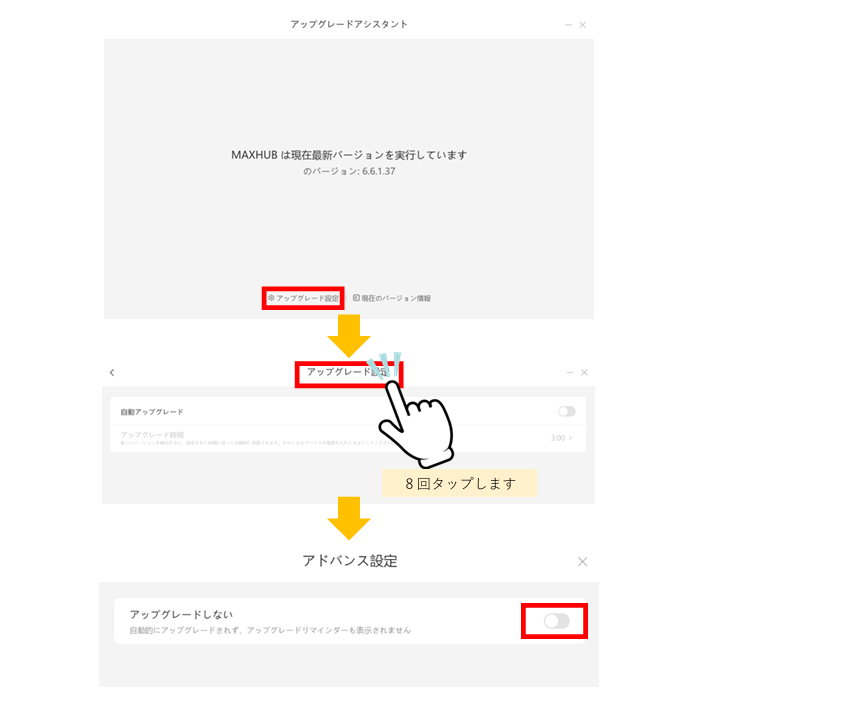Go back using the left chevron arrow
Image resolution: width=859 pixels, height=711 pixels.
(112, 372)
